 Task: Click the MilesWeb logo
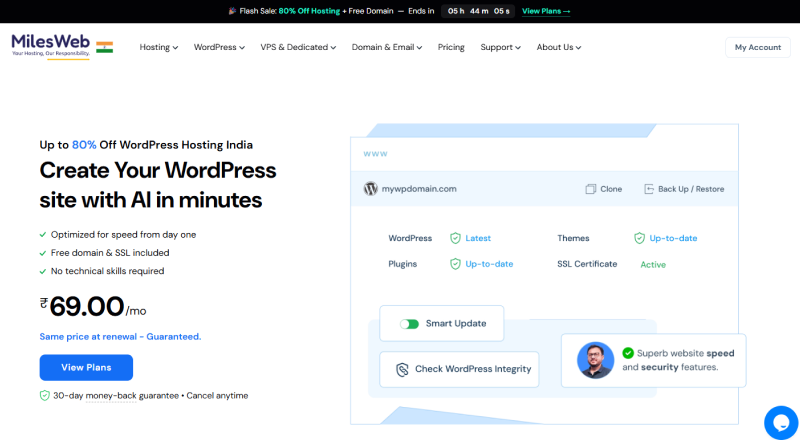point(51,45)
